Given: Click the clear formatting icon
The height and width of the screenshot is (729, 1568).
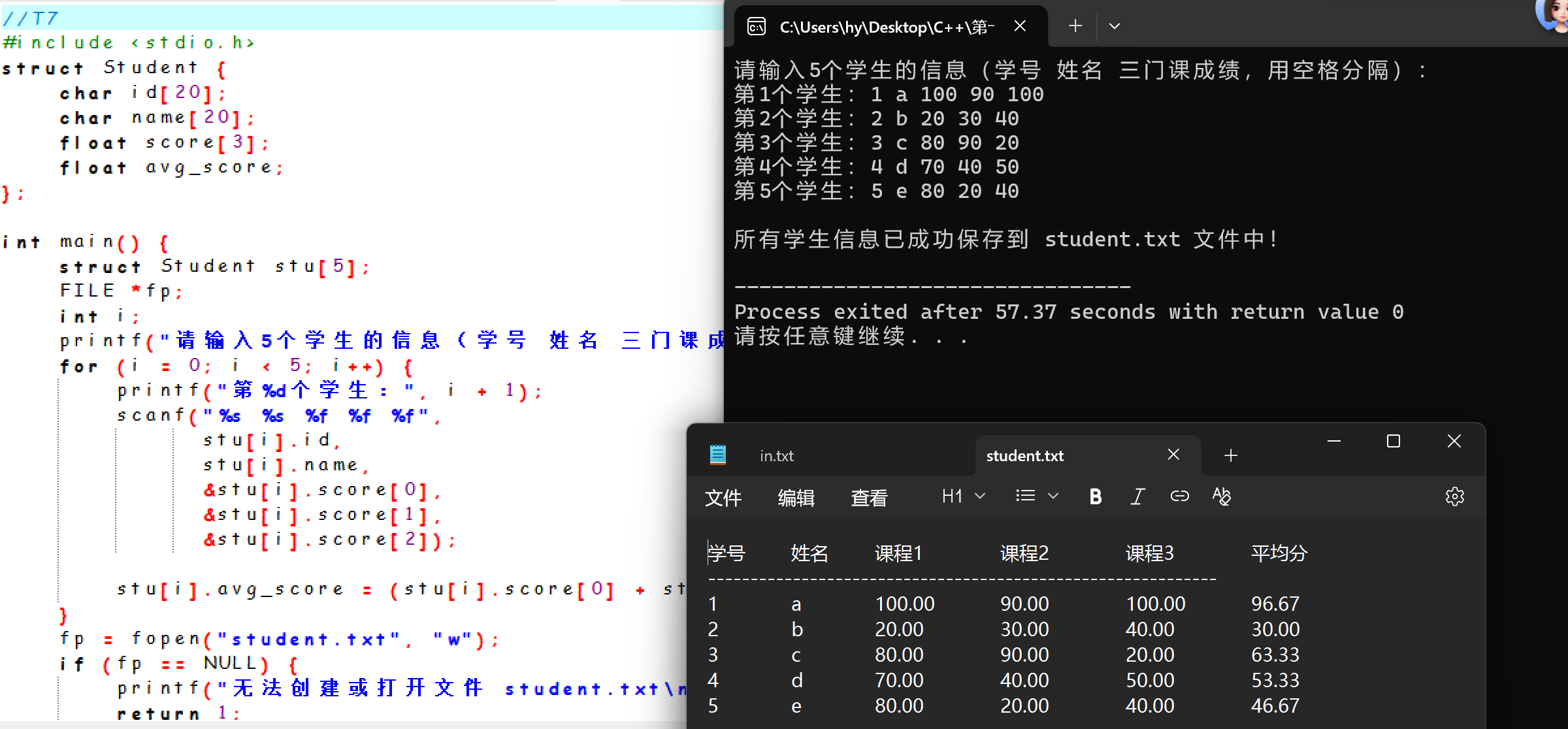Looking at the screenshot, I should tap(1221, 496).
